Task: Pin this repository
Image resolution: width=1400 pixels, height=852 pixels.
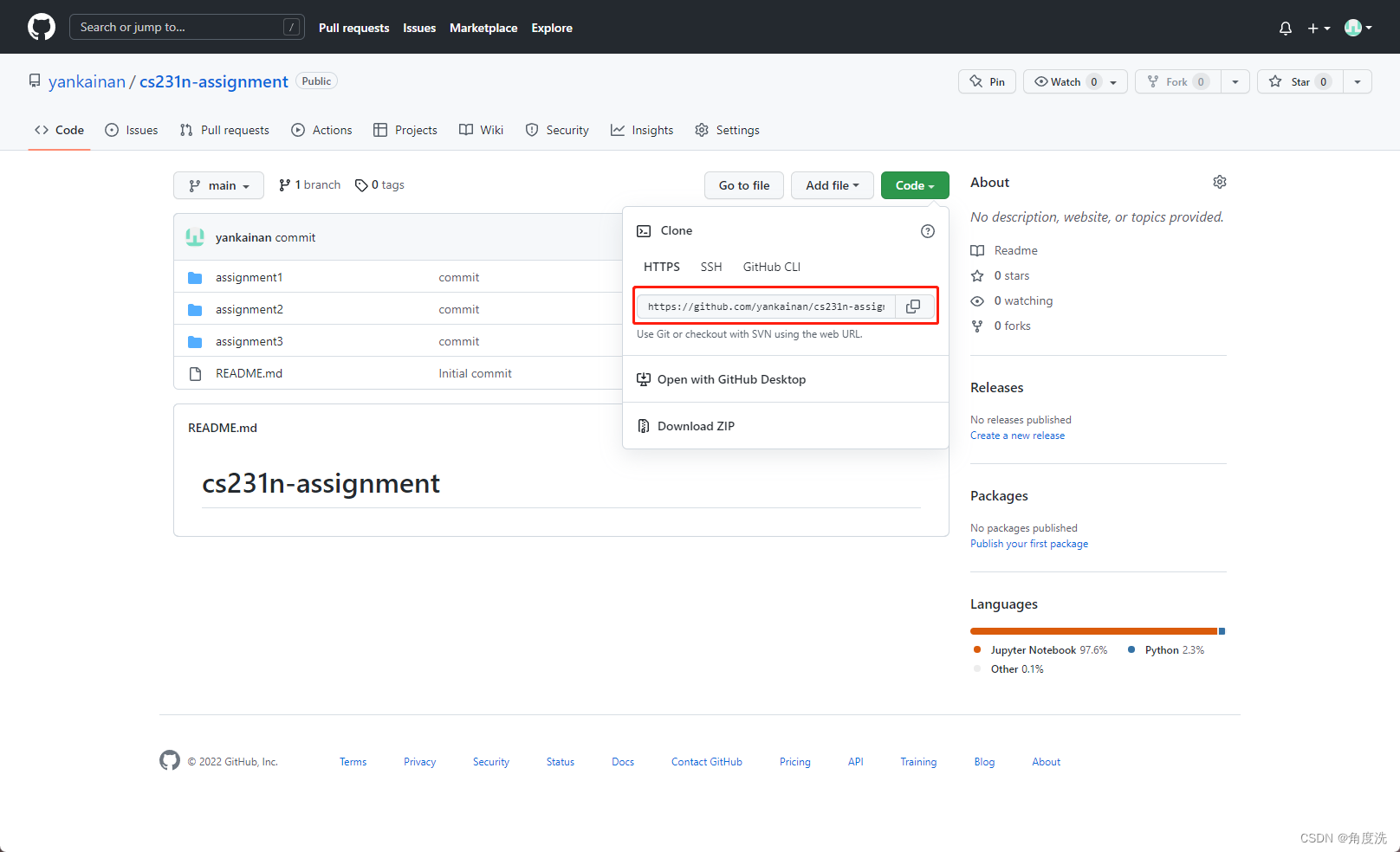Action: tap(987, 81)
